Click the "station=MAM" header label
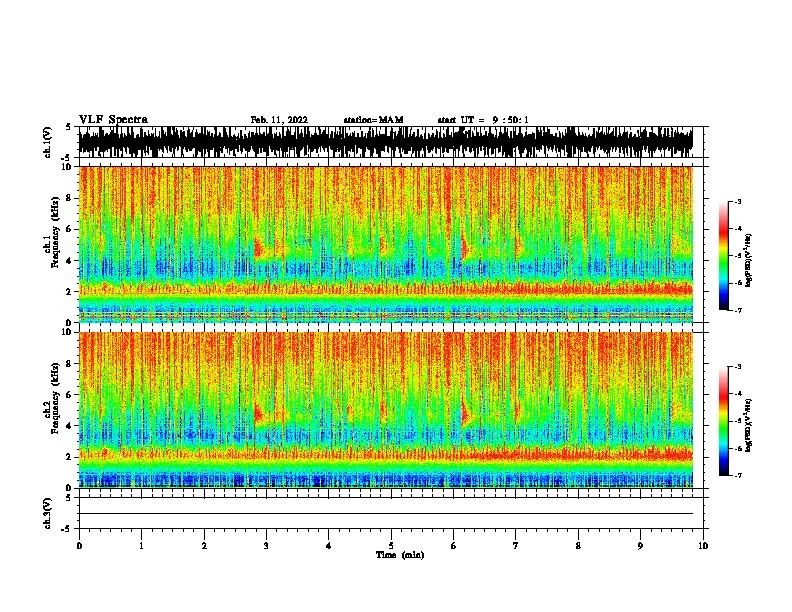This screenshot has width=792, height=612. (373, 120)
